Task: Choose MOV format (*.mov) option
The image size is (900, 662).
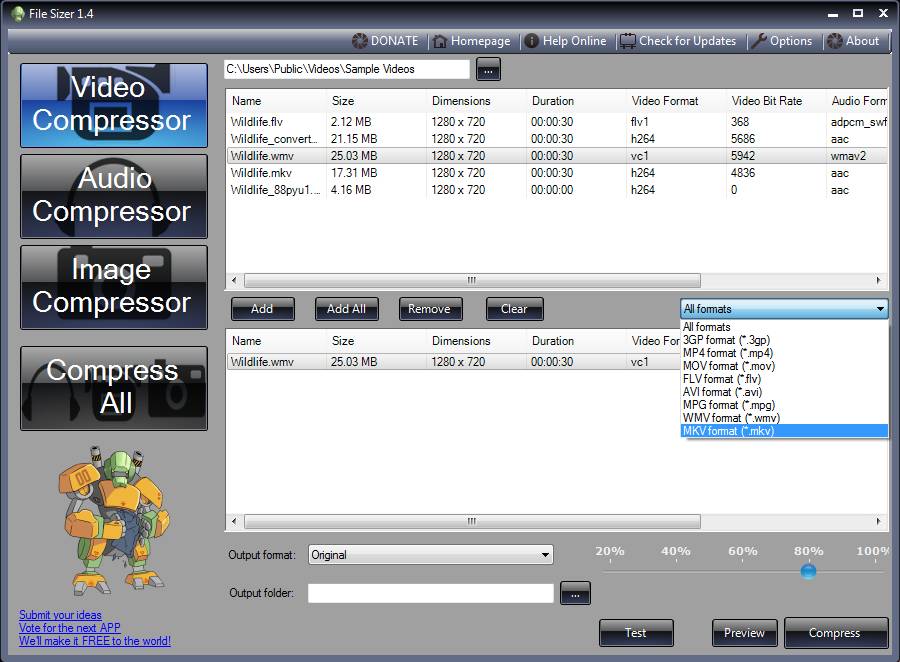Action: click(784, 366)
